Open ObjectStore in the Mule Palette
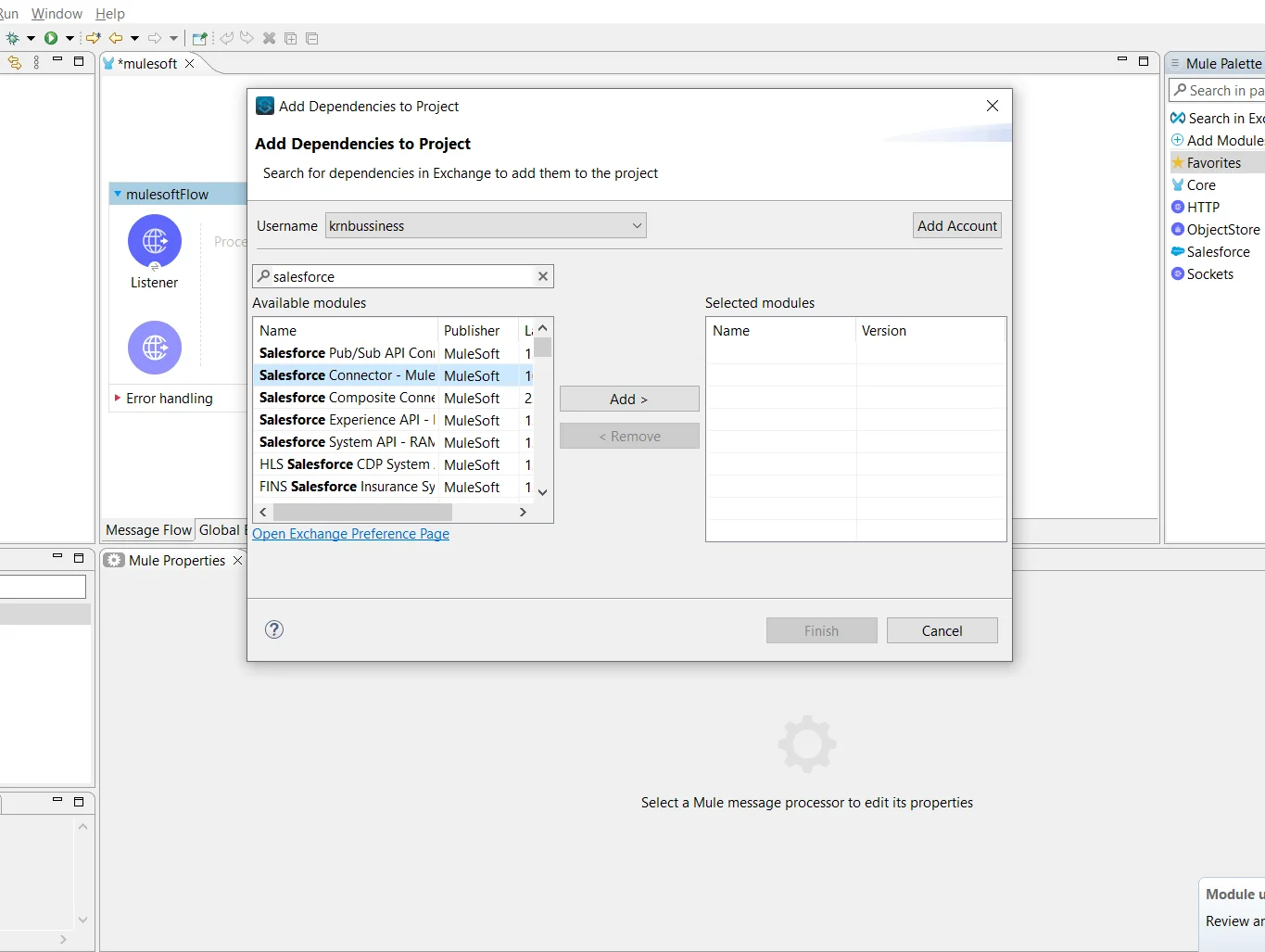1265x952 pixels. point(1223,229)
